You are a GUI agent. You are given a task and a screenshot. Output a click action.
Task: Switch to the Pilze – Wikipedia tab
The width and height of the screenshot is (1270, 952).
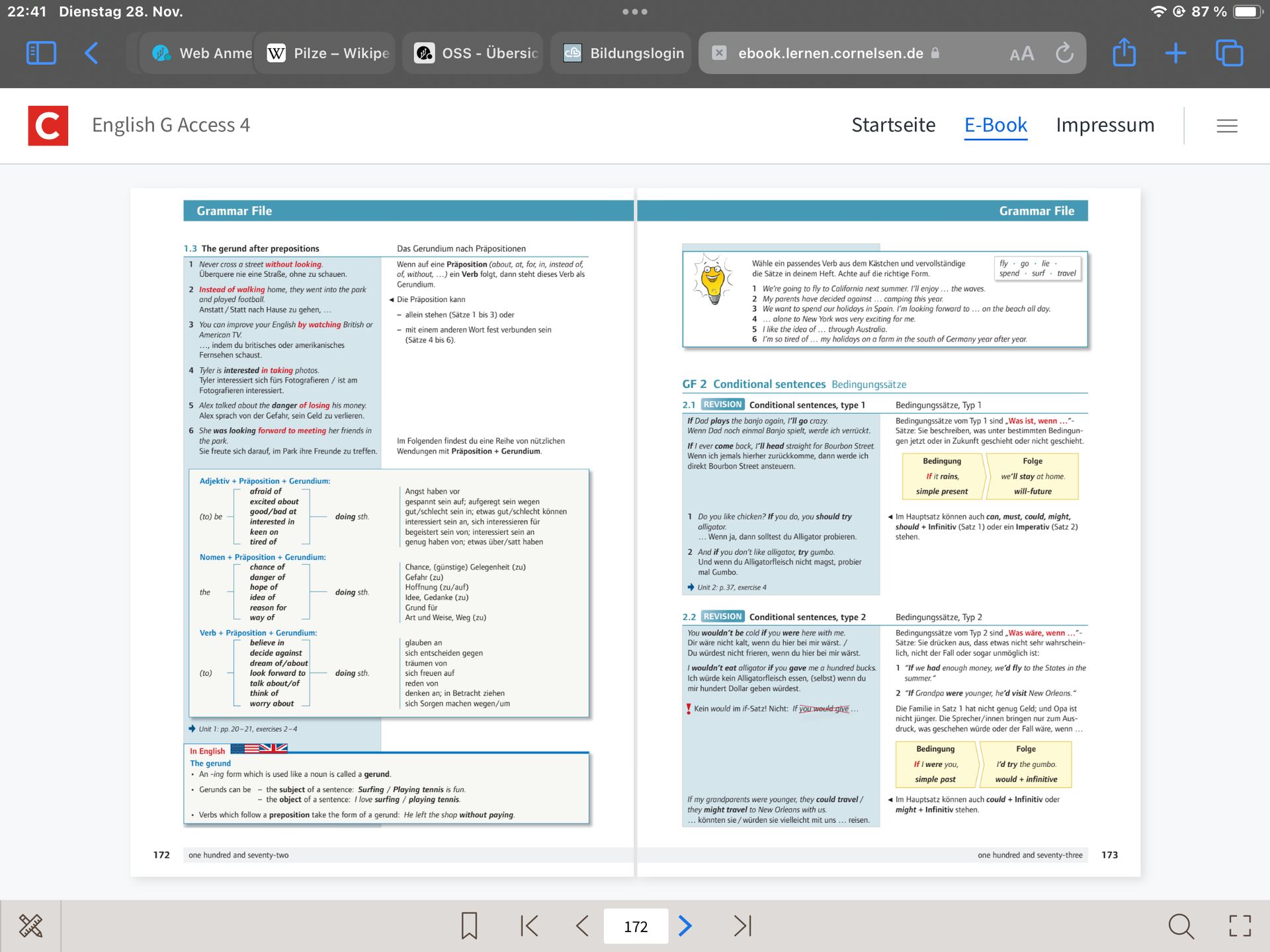(x=329, y=53)
